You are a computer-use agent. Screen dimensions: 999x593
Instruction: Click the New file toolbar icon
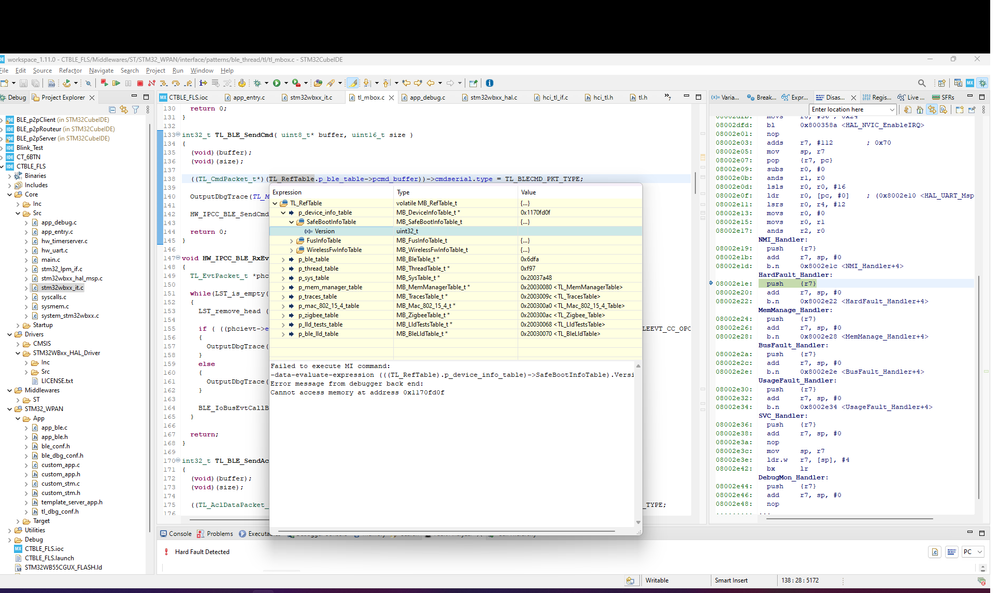(4, 83)
